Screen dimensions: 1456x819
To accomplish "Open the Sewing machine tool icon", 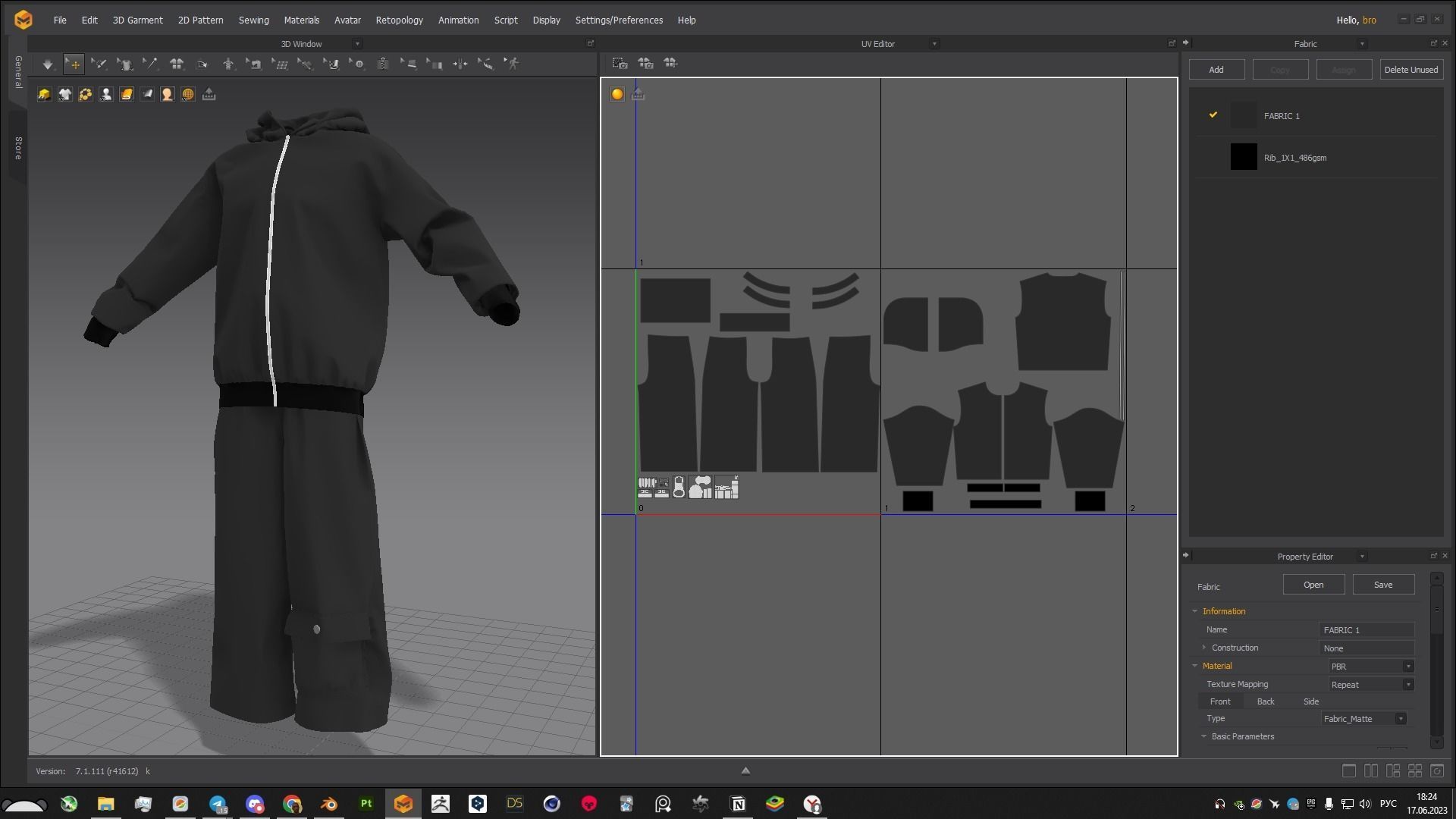I will point(255,64).
